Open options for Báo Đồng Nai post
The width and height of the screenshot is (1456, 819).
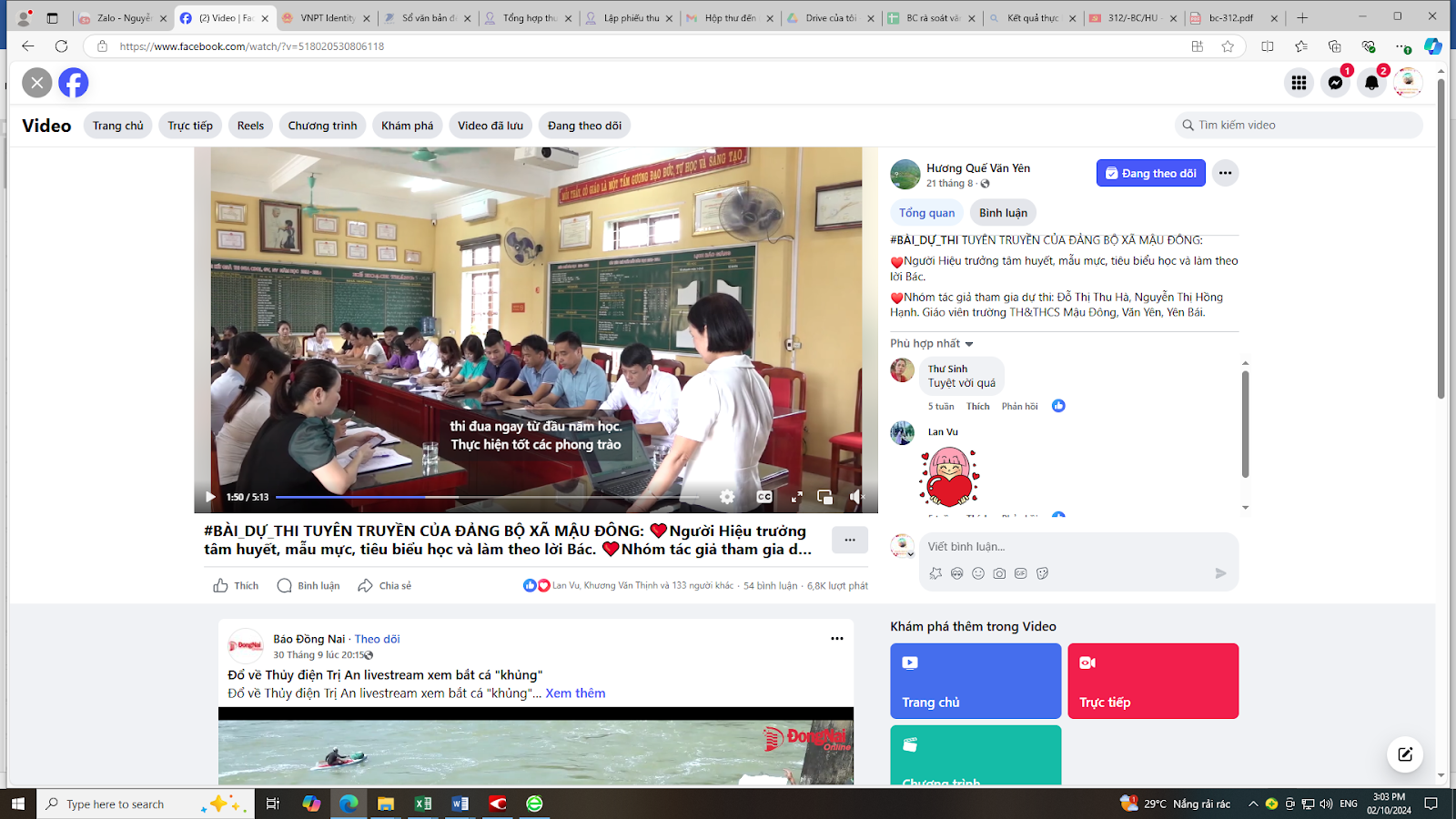point(837,639)
